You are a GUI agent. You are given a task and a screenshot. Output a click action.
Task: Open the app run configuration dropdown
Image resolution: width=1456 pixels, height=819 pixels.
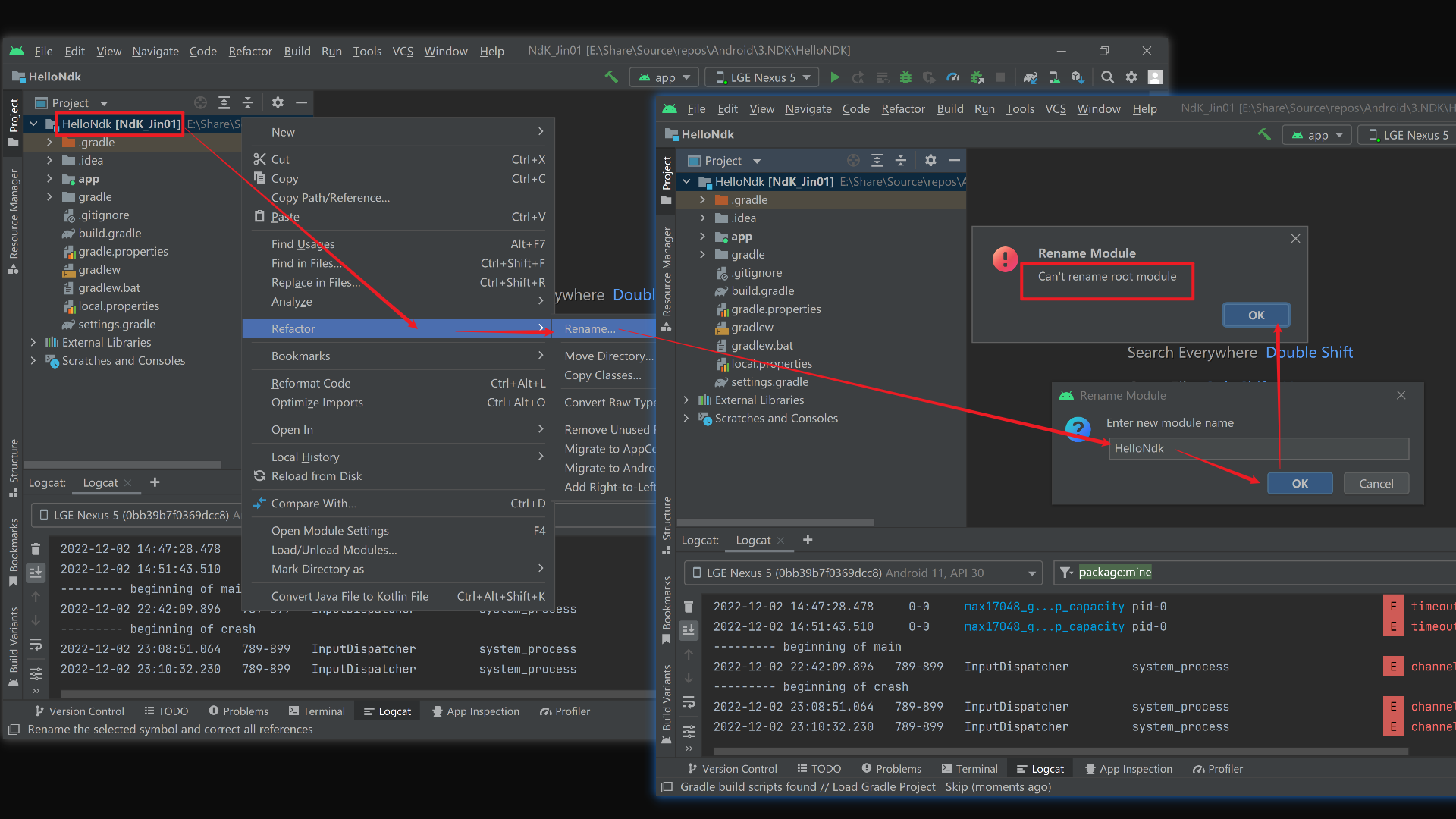665,77
